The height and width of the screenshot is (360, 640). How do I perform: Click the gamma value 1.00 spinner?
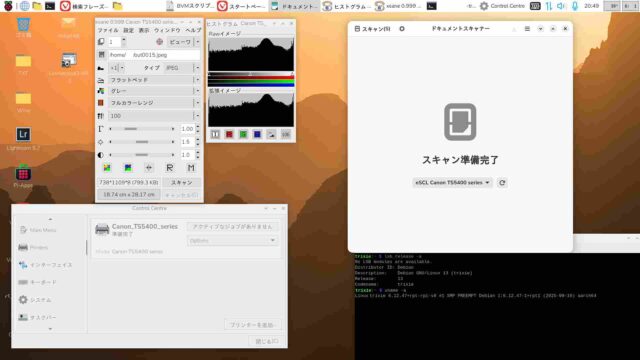[x=190, y=129]
